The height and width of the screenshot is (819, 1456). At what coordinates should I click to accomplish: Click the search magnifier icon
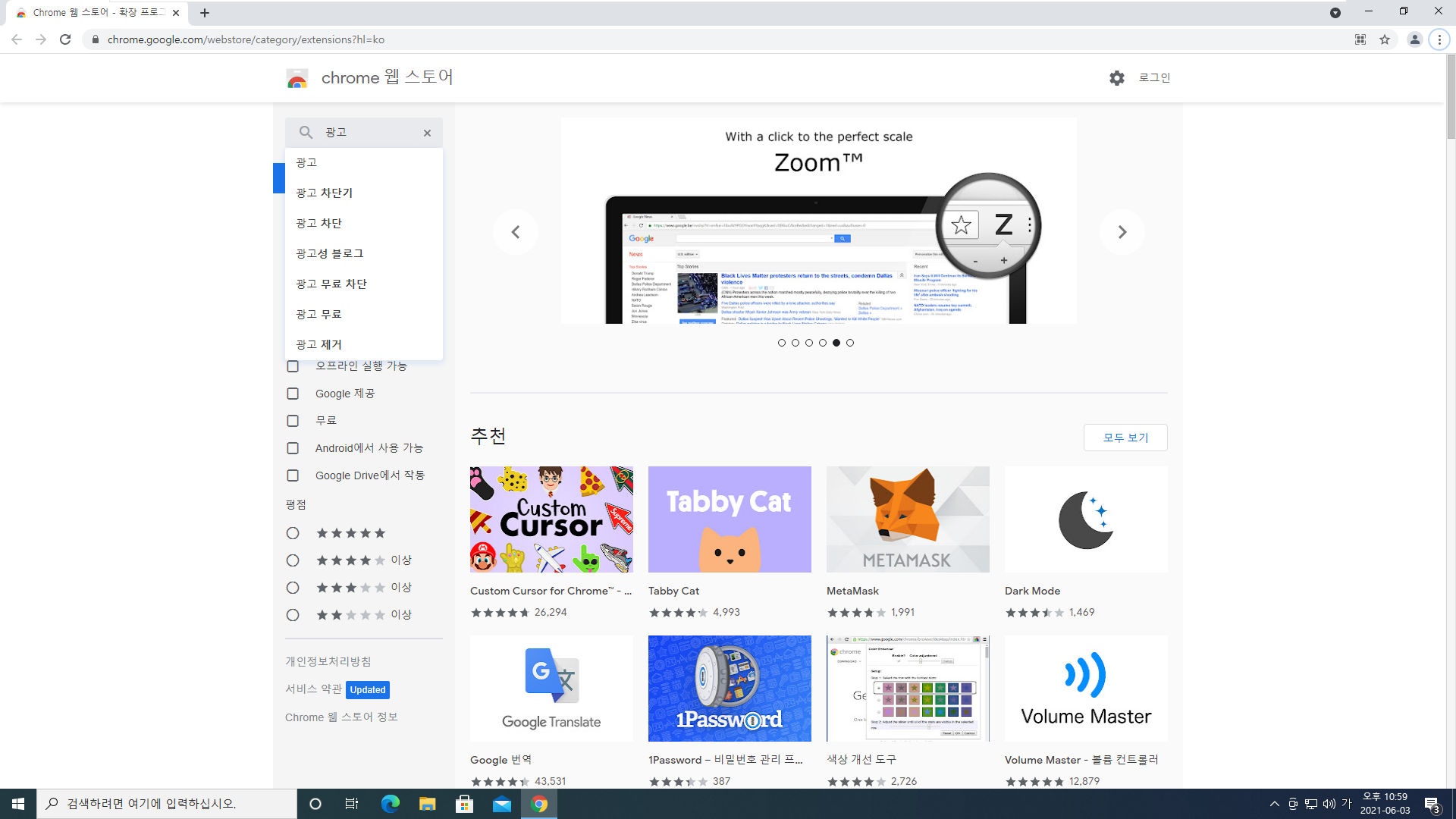pos(306,133)
